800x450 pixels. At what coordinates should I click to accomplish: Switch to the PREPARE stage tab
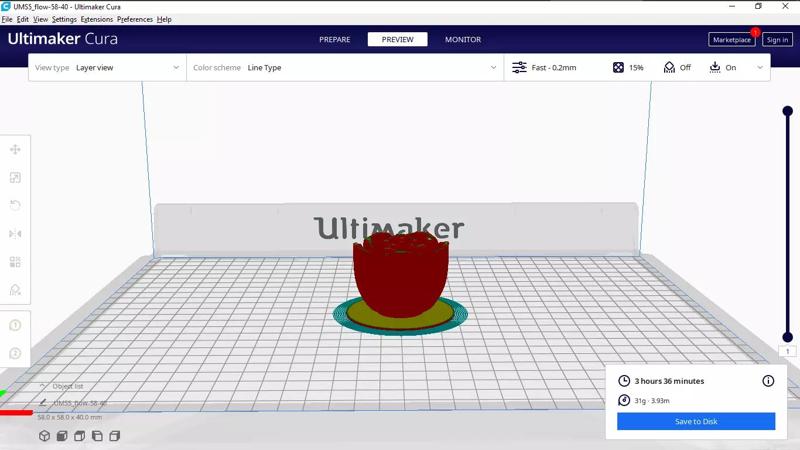coord(335,39)
